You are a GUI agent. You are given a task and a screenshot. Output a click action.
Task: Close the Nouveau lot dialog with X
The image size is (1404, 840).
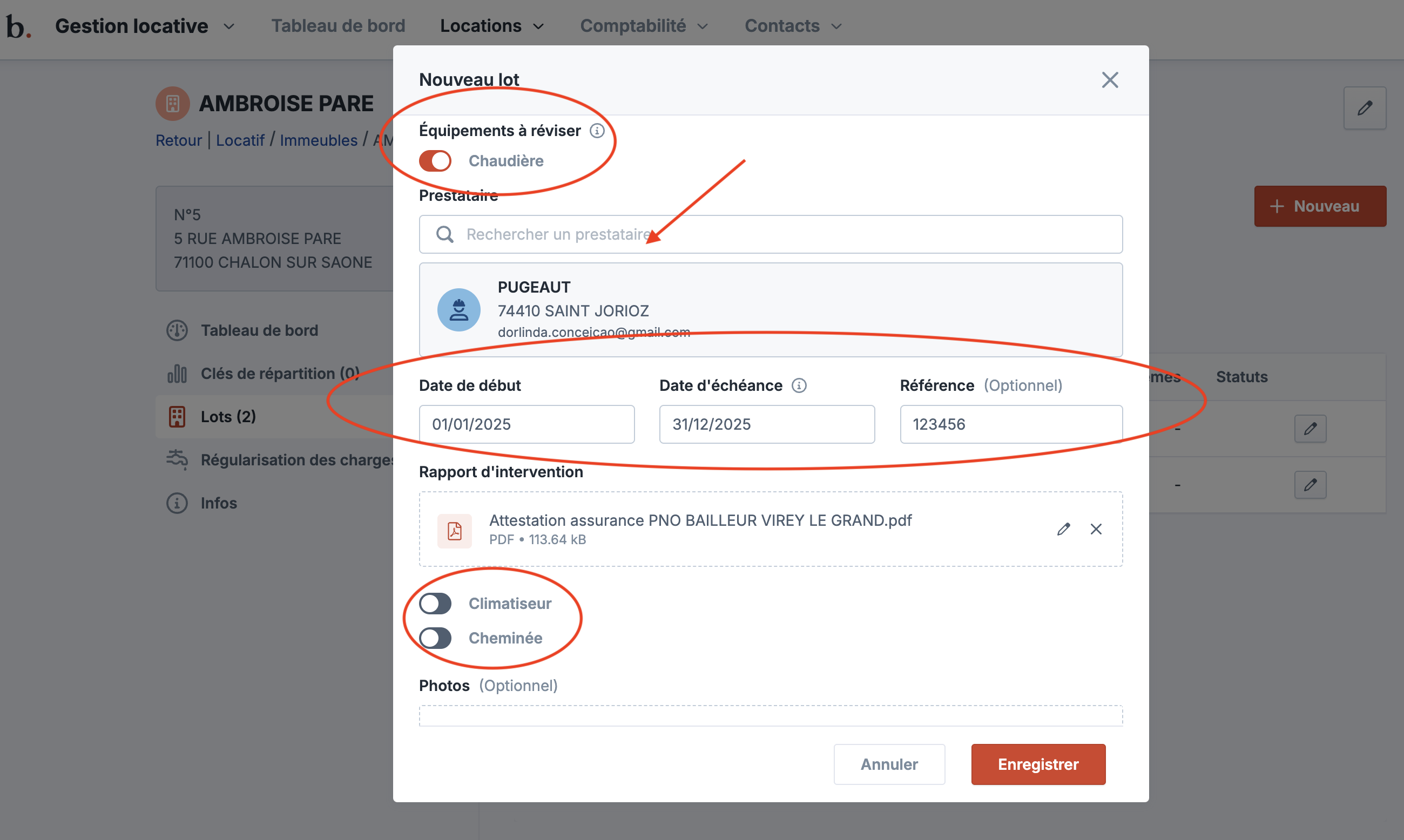pyautogui.click(x=1110, y=80)
